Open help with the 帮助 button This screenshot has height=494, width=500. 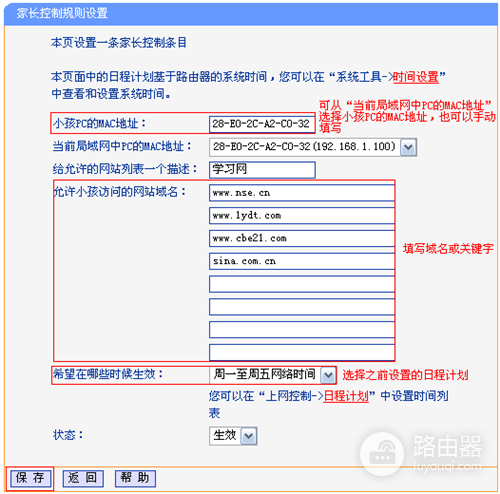[x=135, y=478]
